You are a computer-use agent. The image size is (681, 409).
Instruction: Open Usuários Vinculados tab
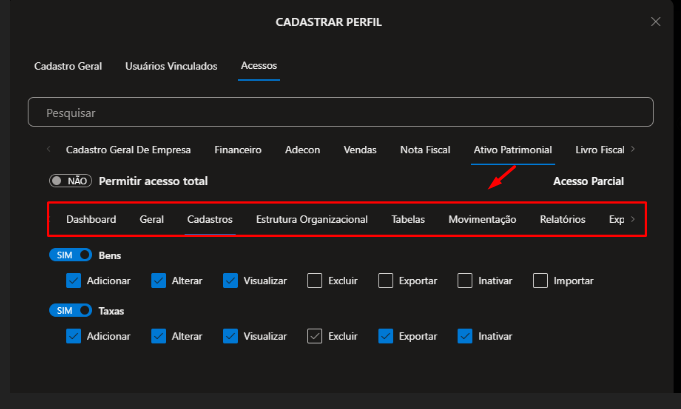coord(171,66)
